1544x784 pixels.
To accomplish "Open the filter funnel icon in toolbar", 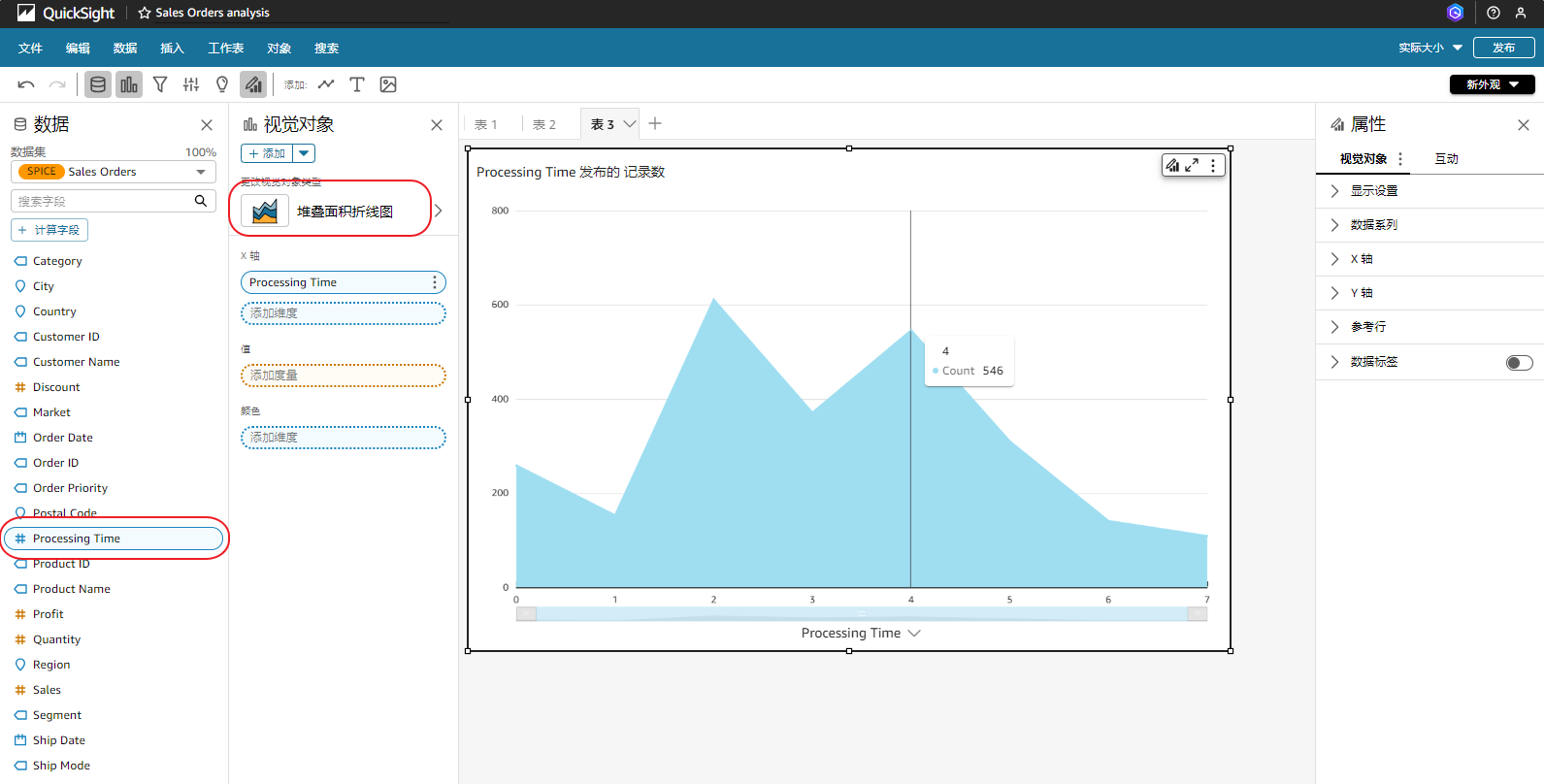I will click(x=160, y=85).
